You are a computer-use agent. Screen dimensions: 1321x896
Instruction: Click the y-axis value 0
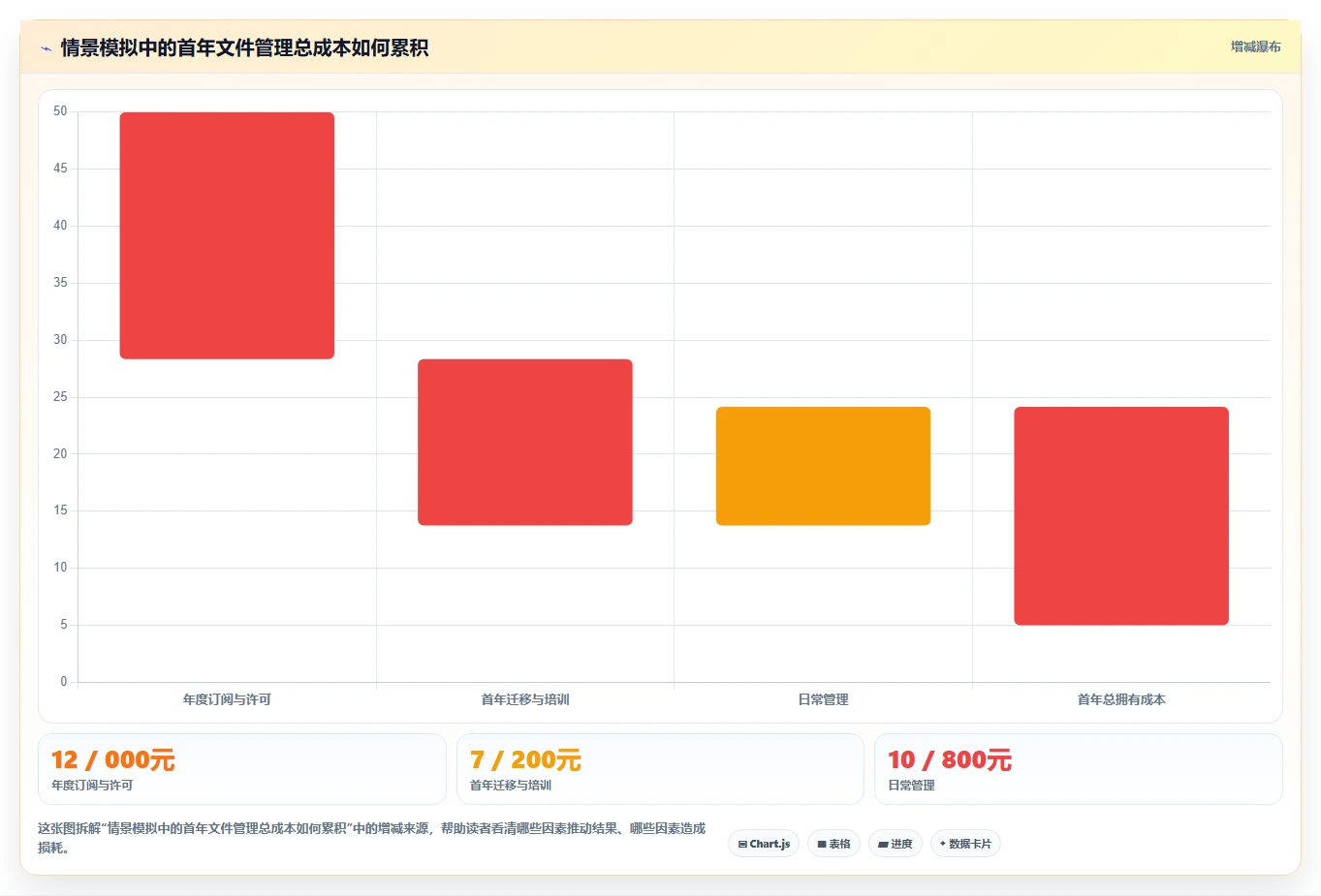coord(64,682)
